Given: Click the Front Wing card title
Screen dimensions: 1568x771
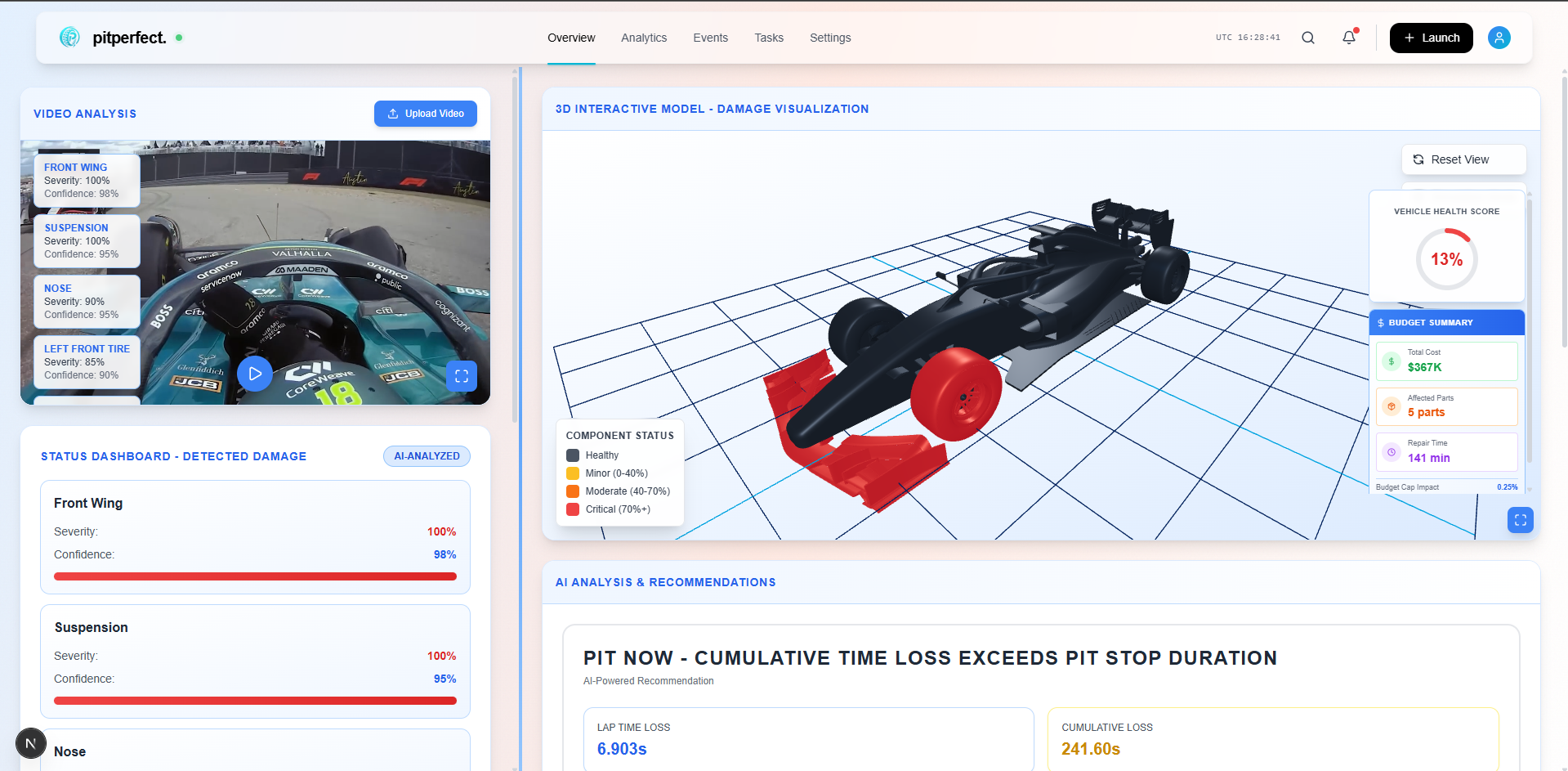Looking at the screenshot, I should [x=88, y=504].
